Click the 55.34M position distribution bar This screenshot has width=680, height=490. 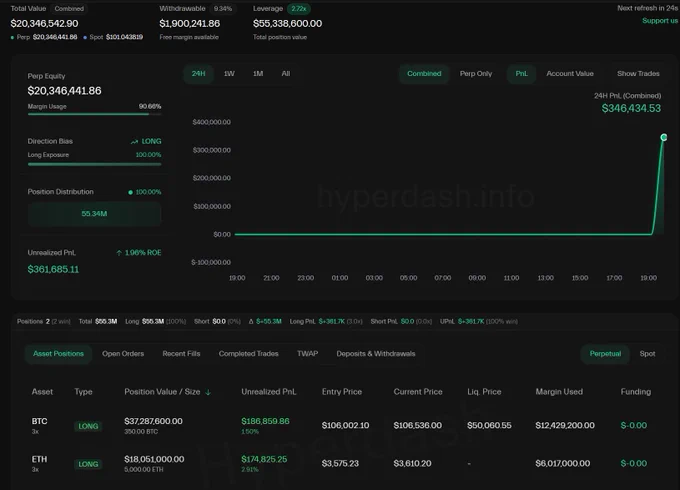coord(94,214)
